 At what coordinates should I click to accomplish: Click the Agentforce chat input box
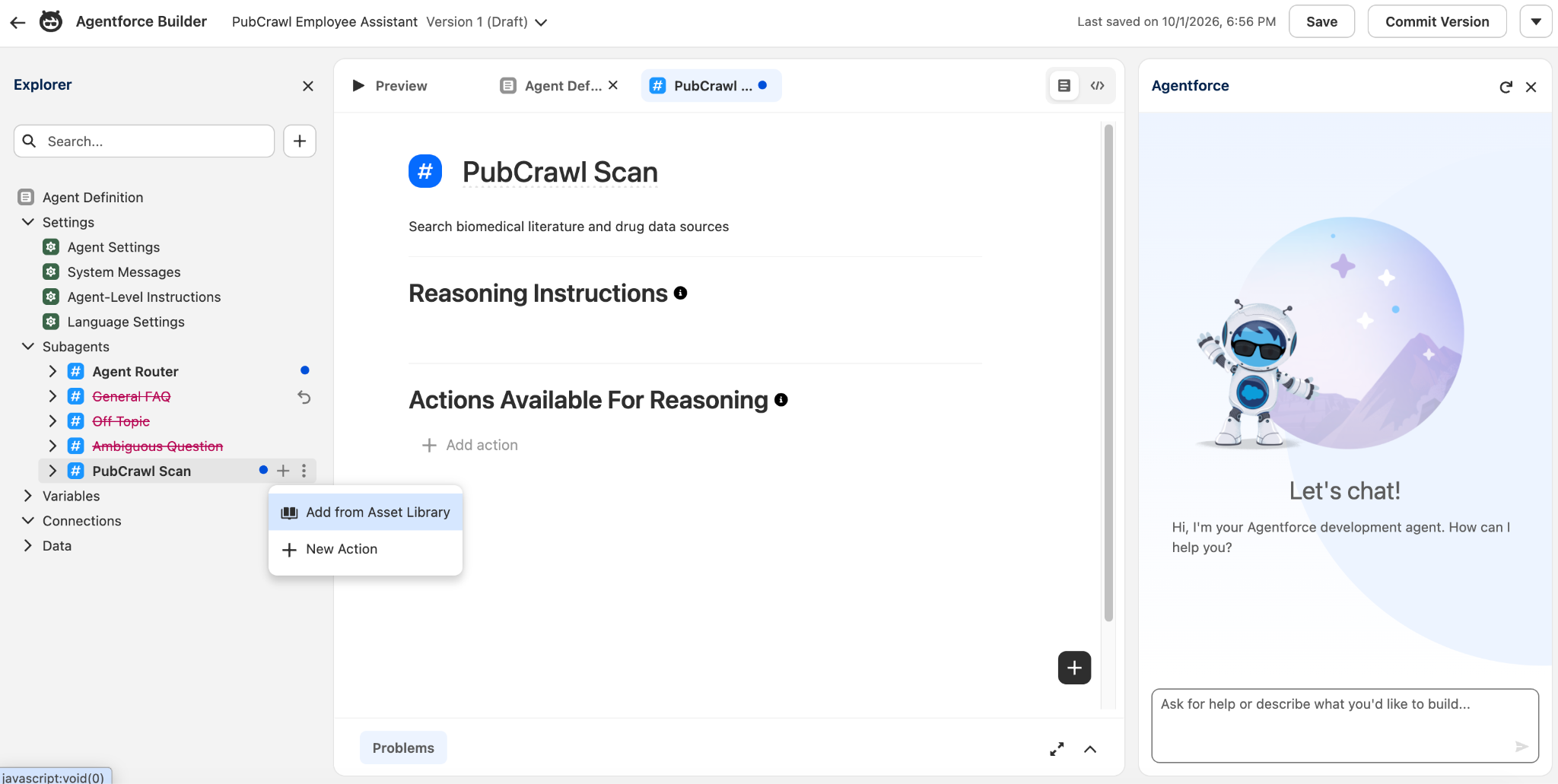[x=1345, y=725]
